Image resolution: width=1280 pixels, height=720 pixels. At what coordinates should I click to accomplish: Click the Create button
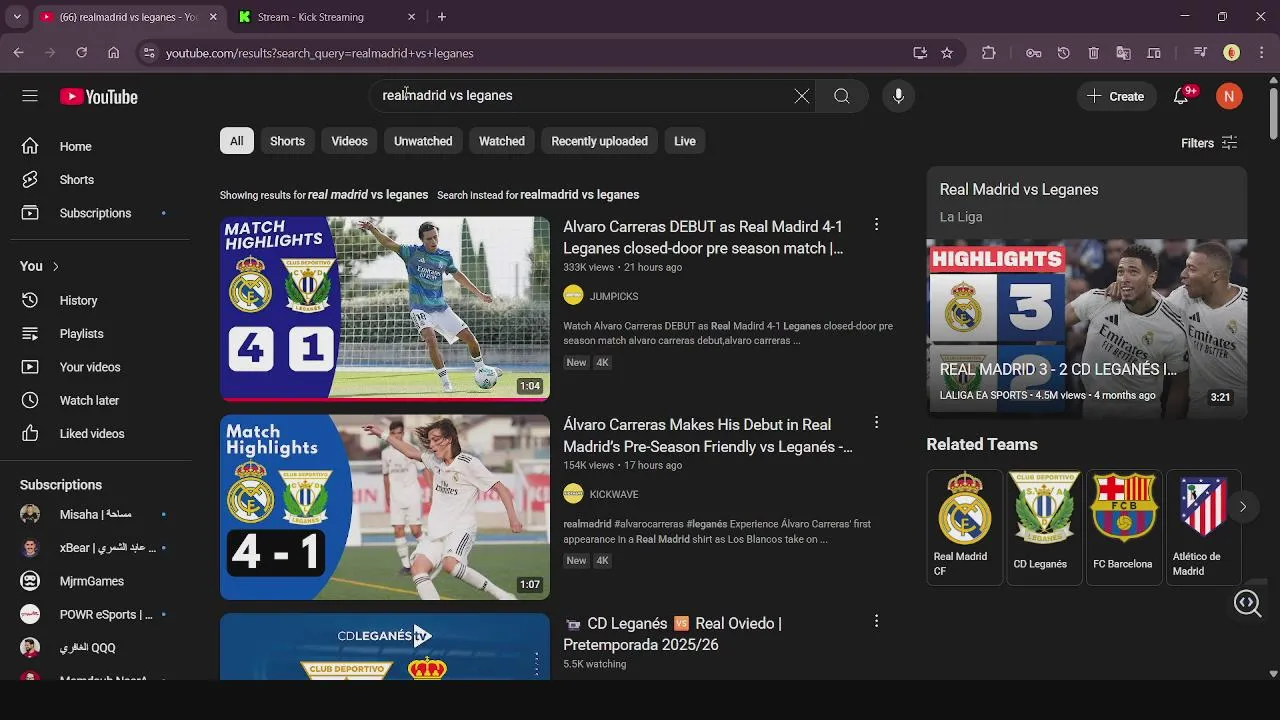(x=1116, y=96)
